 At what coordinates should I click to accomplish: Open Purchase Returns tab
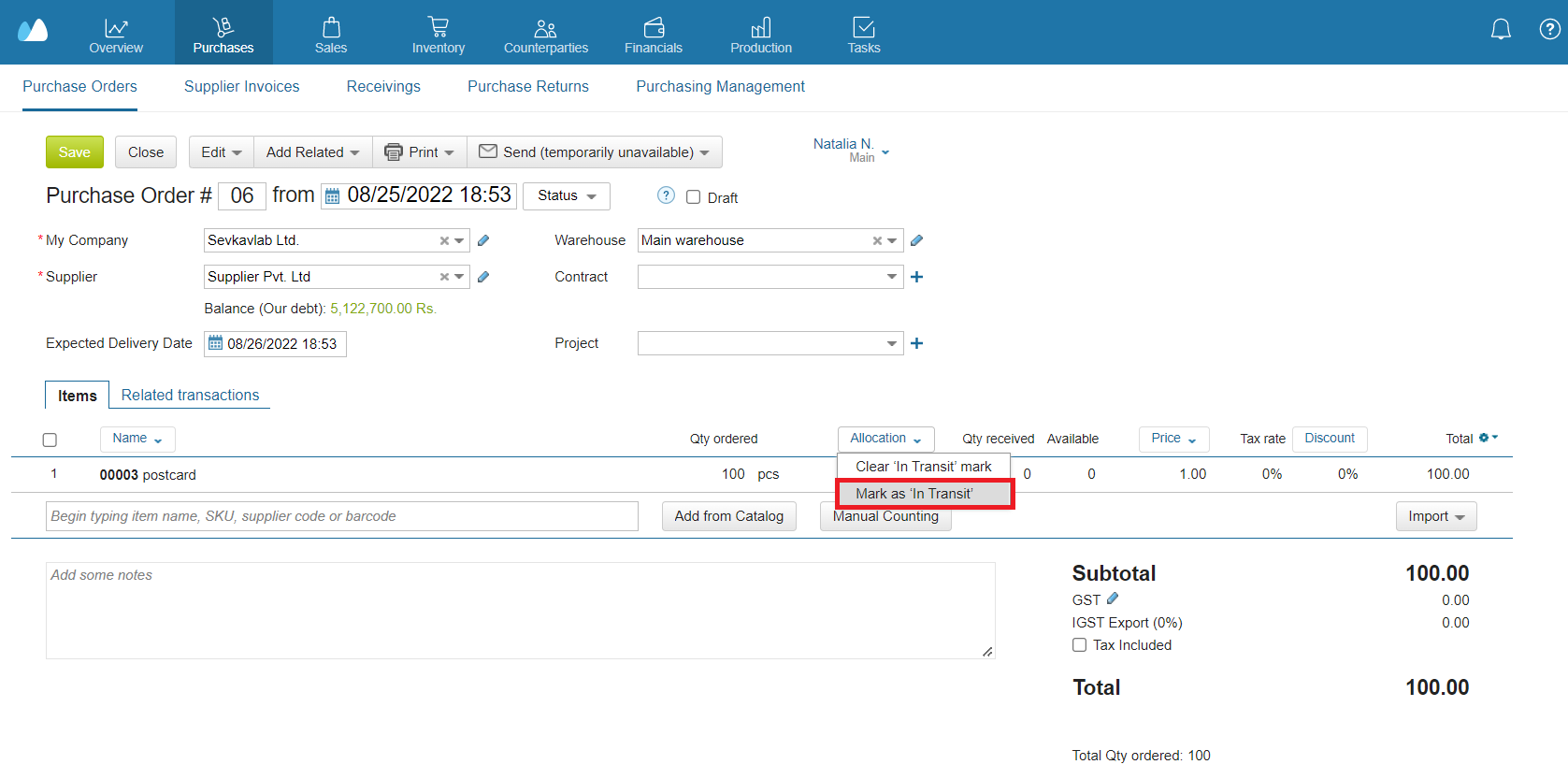click(x=528, y=86)
